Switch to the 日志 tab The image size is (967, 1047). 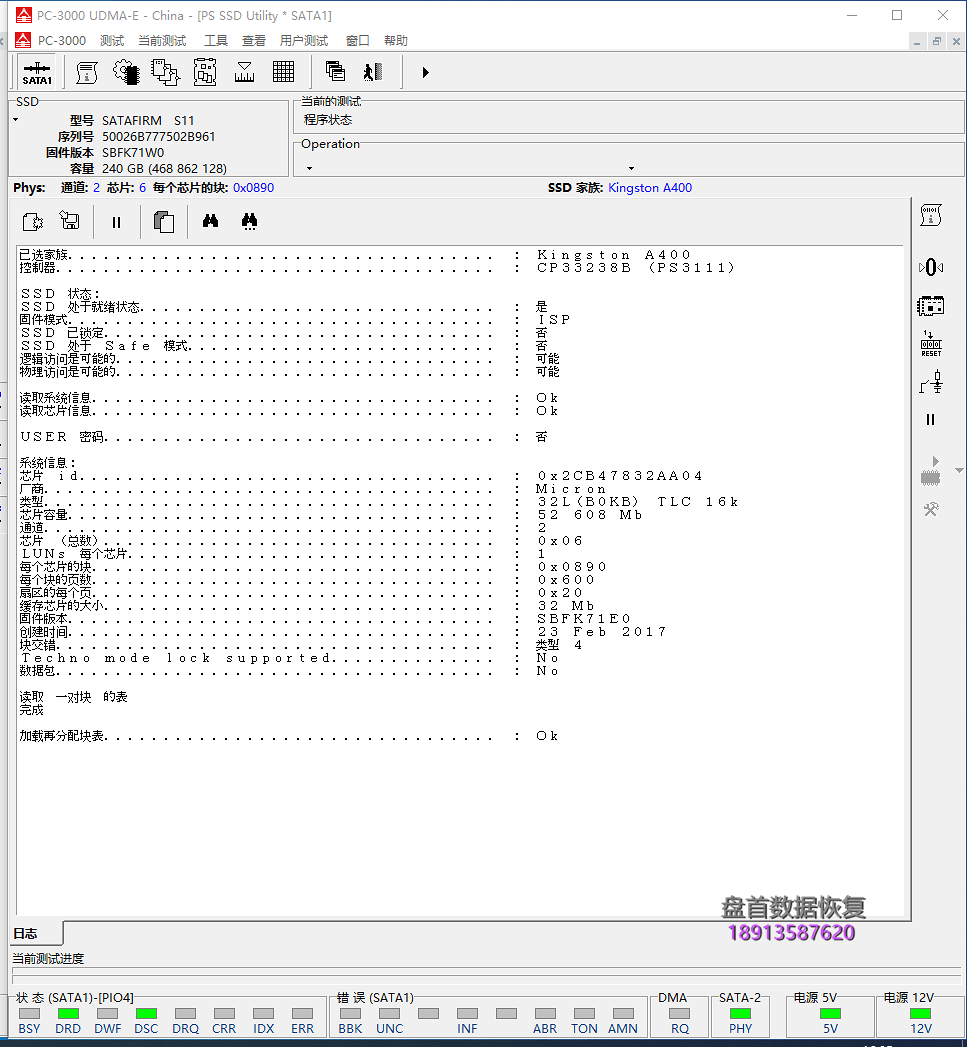pos(37,933)
